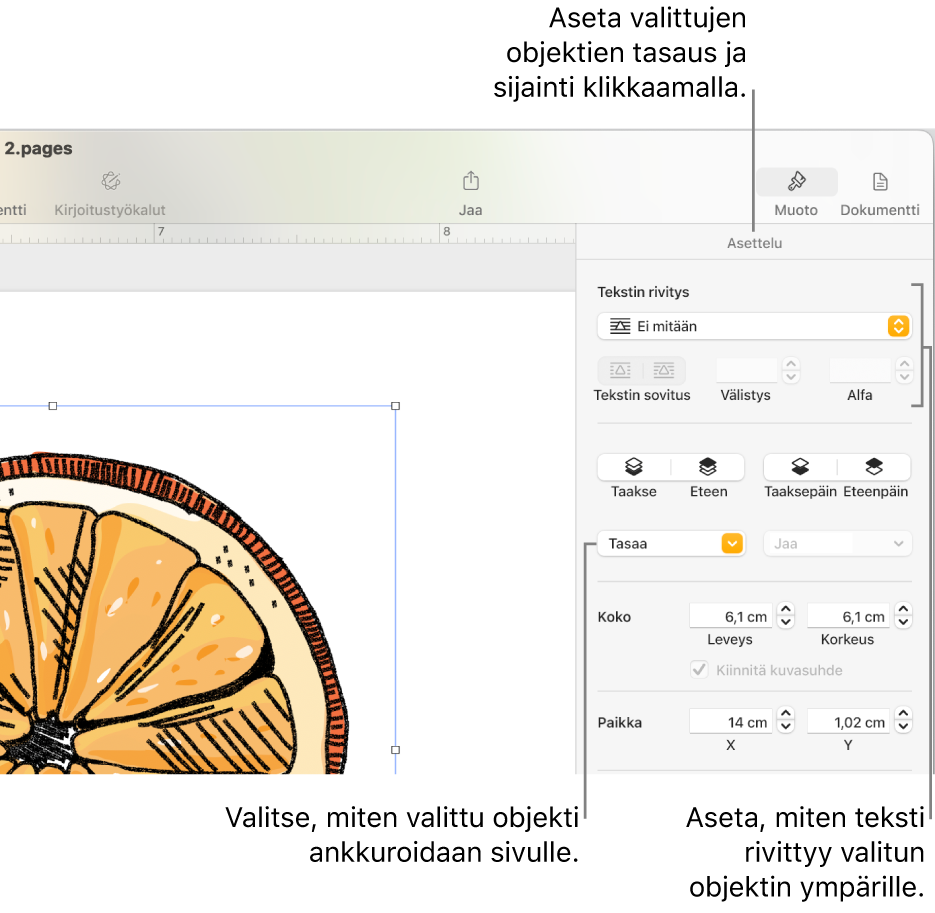Click the top-right selection handle of image
This screenshot has height=913, width=935.
coord(395,406)
